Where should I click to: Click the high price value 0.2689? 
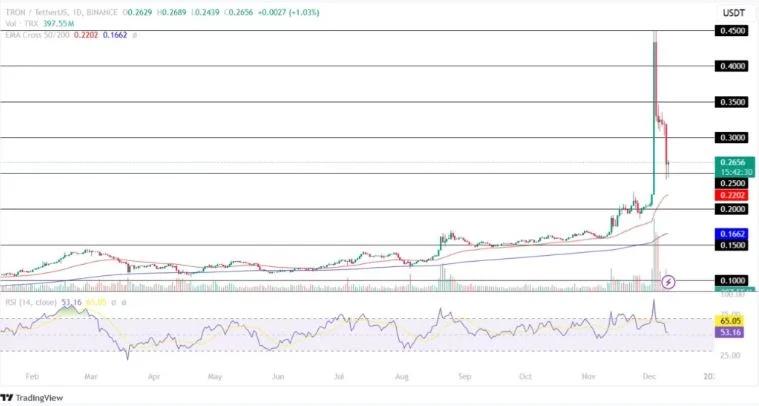point(174,13)
